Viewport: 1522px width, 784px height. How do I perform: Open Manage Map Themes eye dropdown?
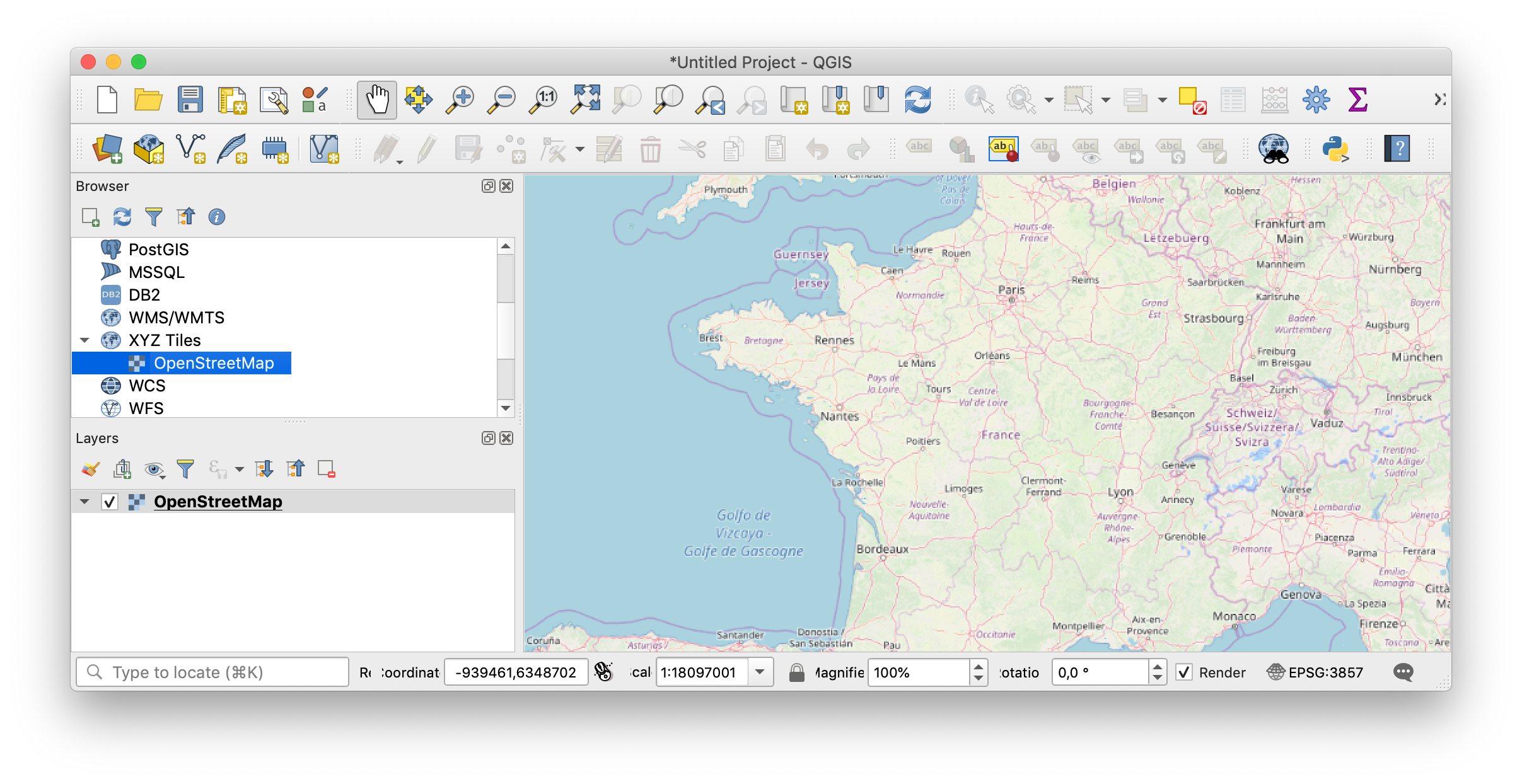(x=154, y=470)
